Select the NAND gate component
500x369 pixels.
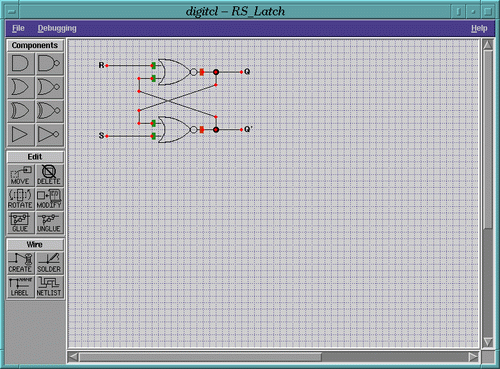point(49,63)
